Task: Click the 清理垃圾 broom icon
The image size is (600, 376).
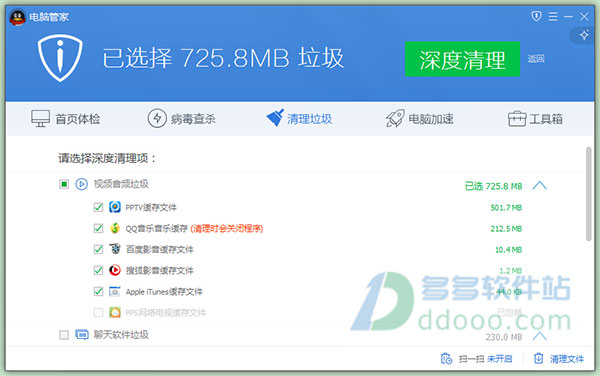Action: tap(275, 117)
